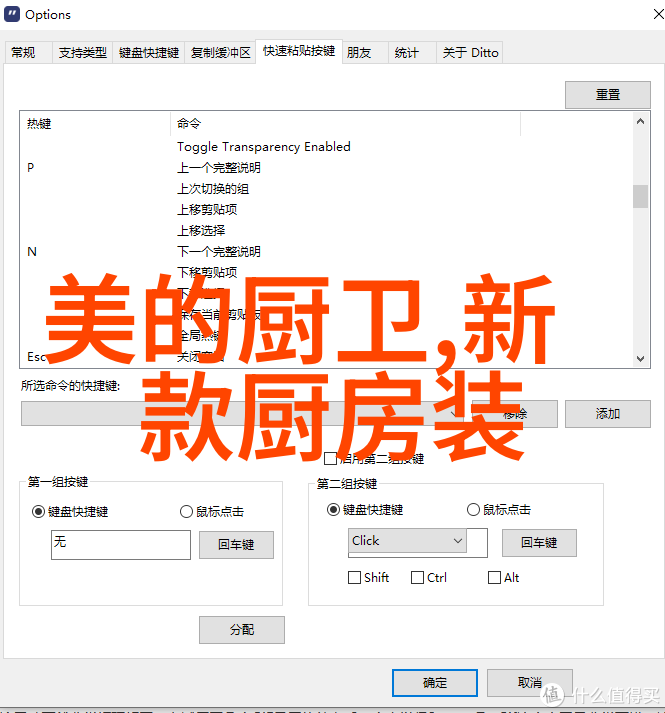Select 鼠标点击 radio in 第二组按键
Viewport: 665px width, 713px height.
[473, 510]
